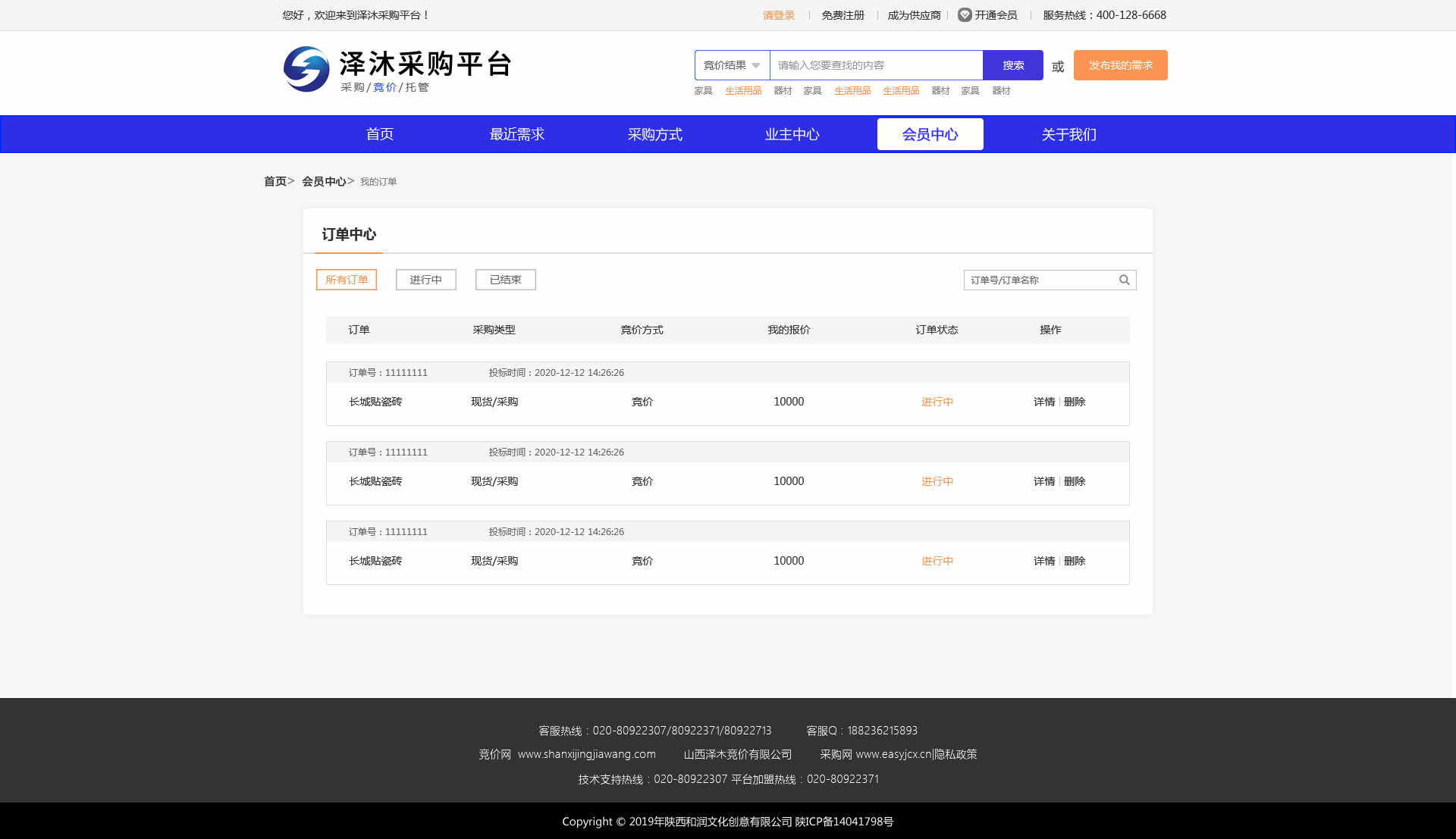The height and width of the screenshot is (839, 1456).
Task: Click 会员中心 in the breadcrumb
Action: coord(324,181)
